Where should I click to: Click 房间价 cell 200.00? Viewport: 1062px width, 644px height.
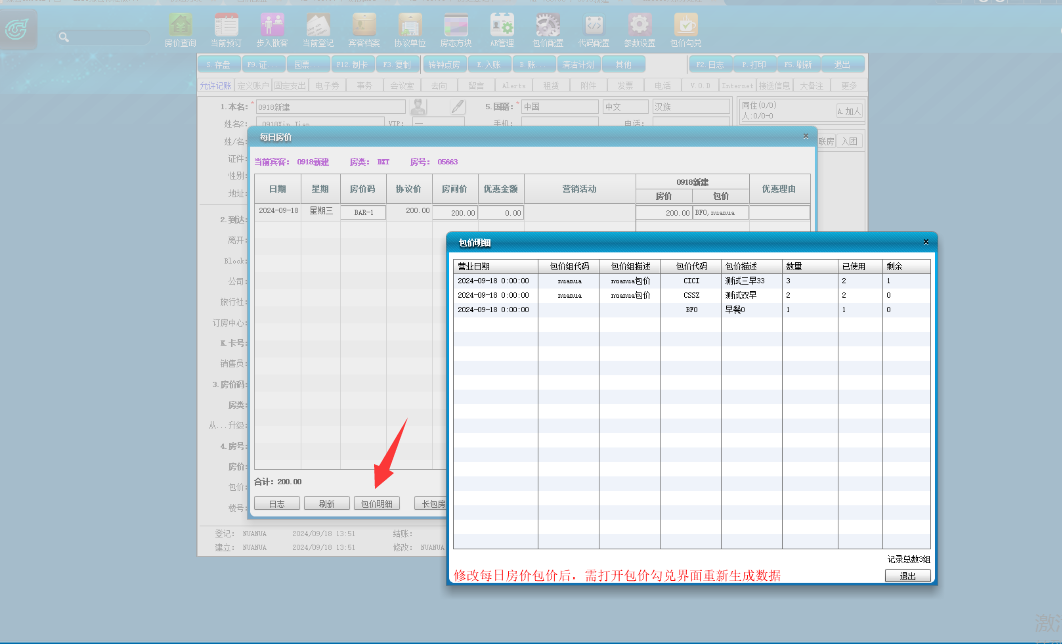click(x=455, y=212)
